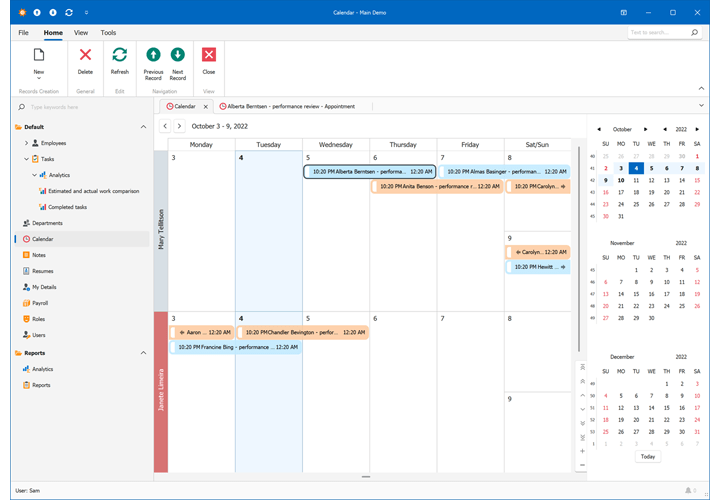Close the Calendar tab
Viewport: 720px width, 500px height.
[205, 106]
